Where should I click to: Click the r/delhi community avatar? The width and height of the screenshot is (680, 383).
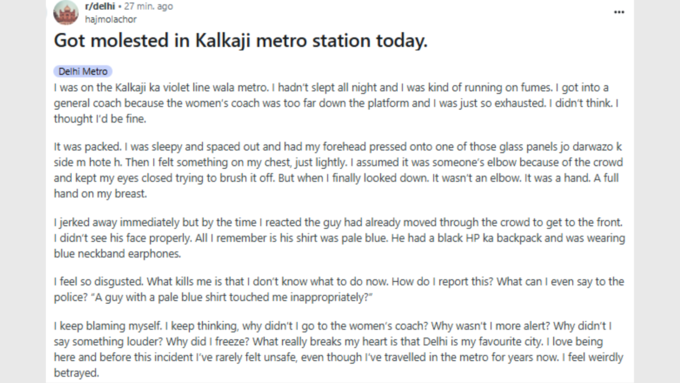point(66,12)
